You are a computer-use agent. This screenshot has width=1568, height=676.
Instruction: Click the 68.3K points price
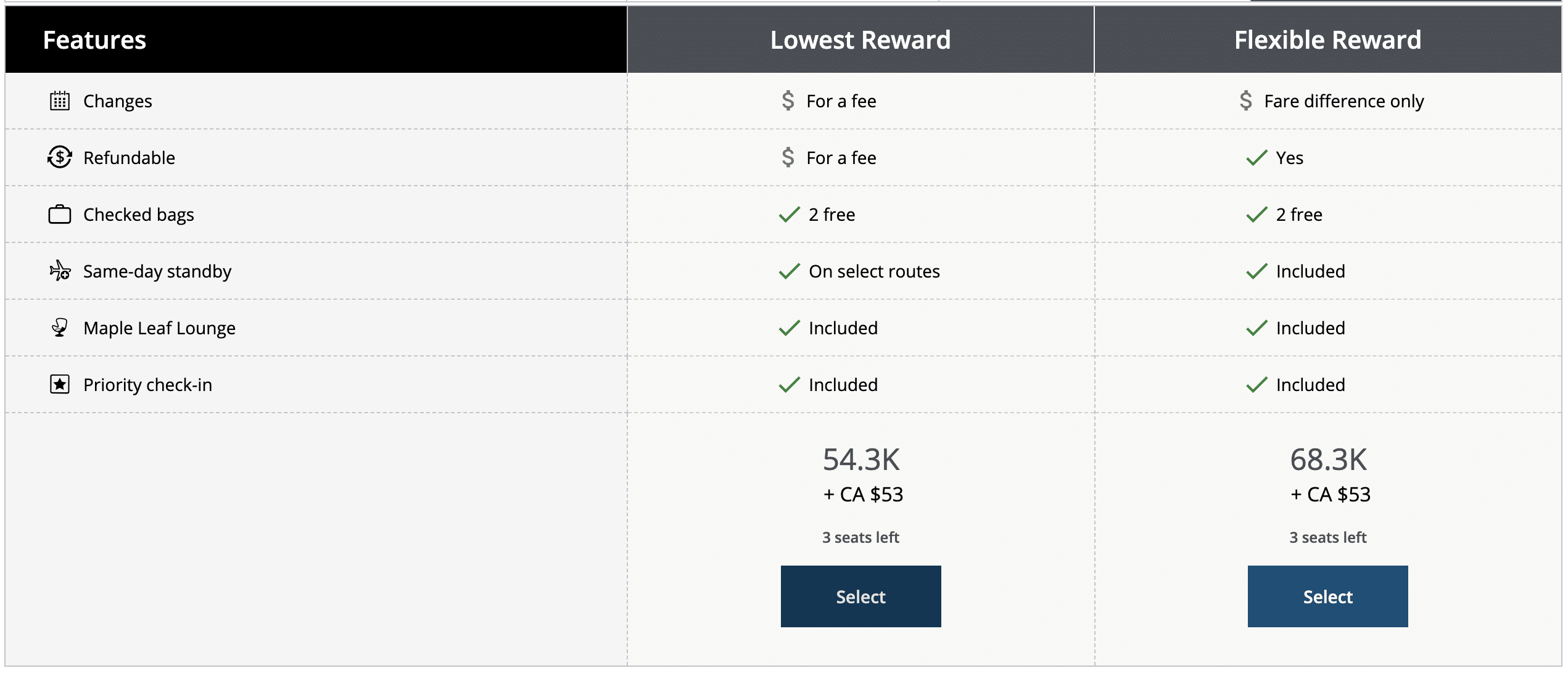(1328, 460)
